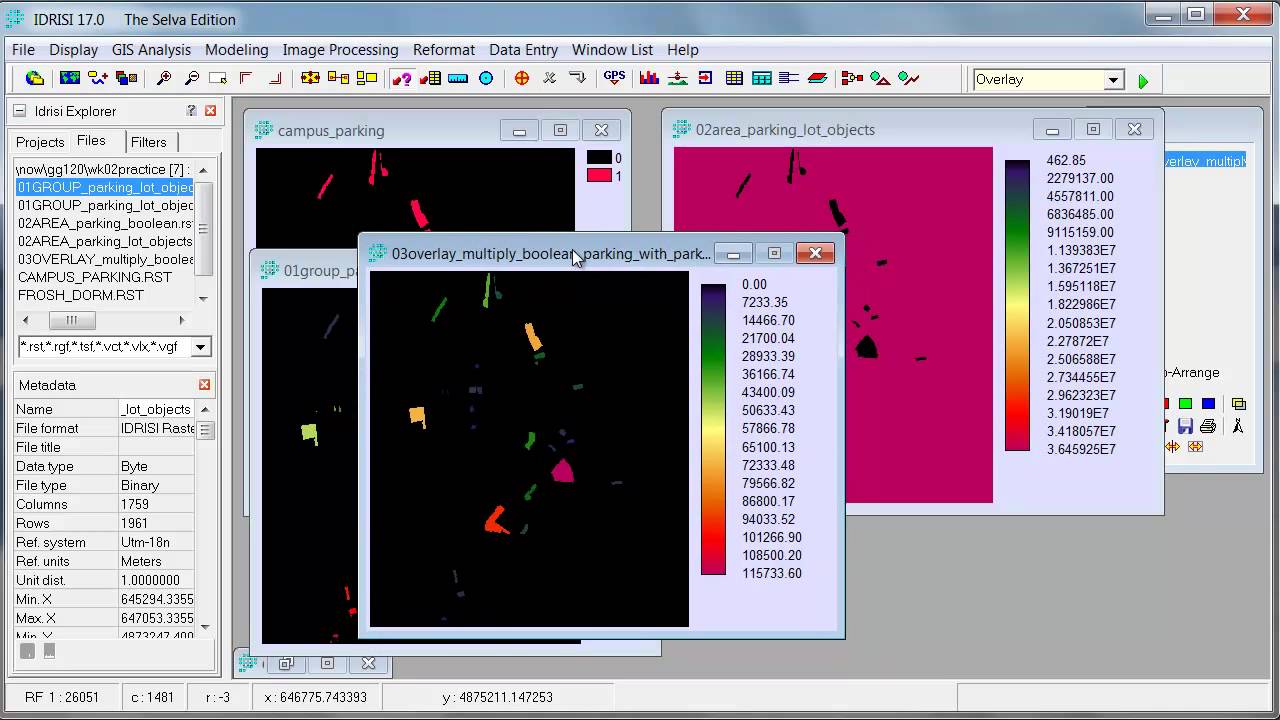Click the profile landscape icon in toolbar

677,78
